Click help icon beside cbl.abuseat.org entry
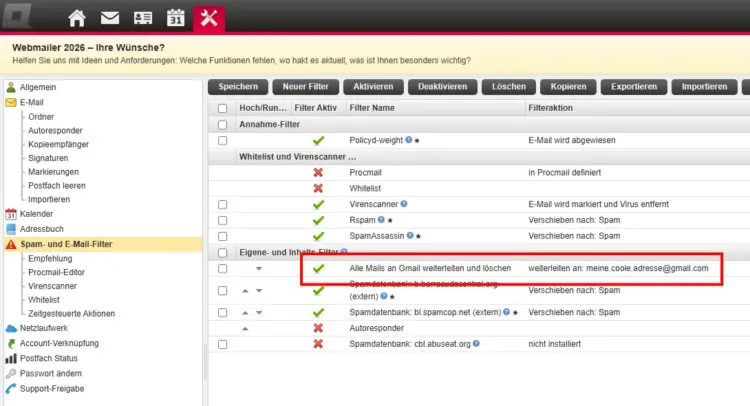750x406 pixels. click(x=476, y=344)
